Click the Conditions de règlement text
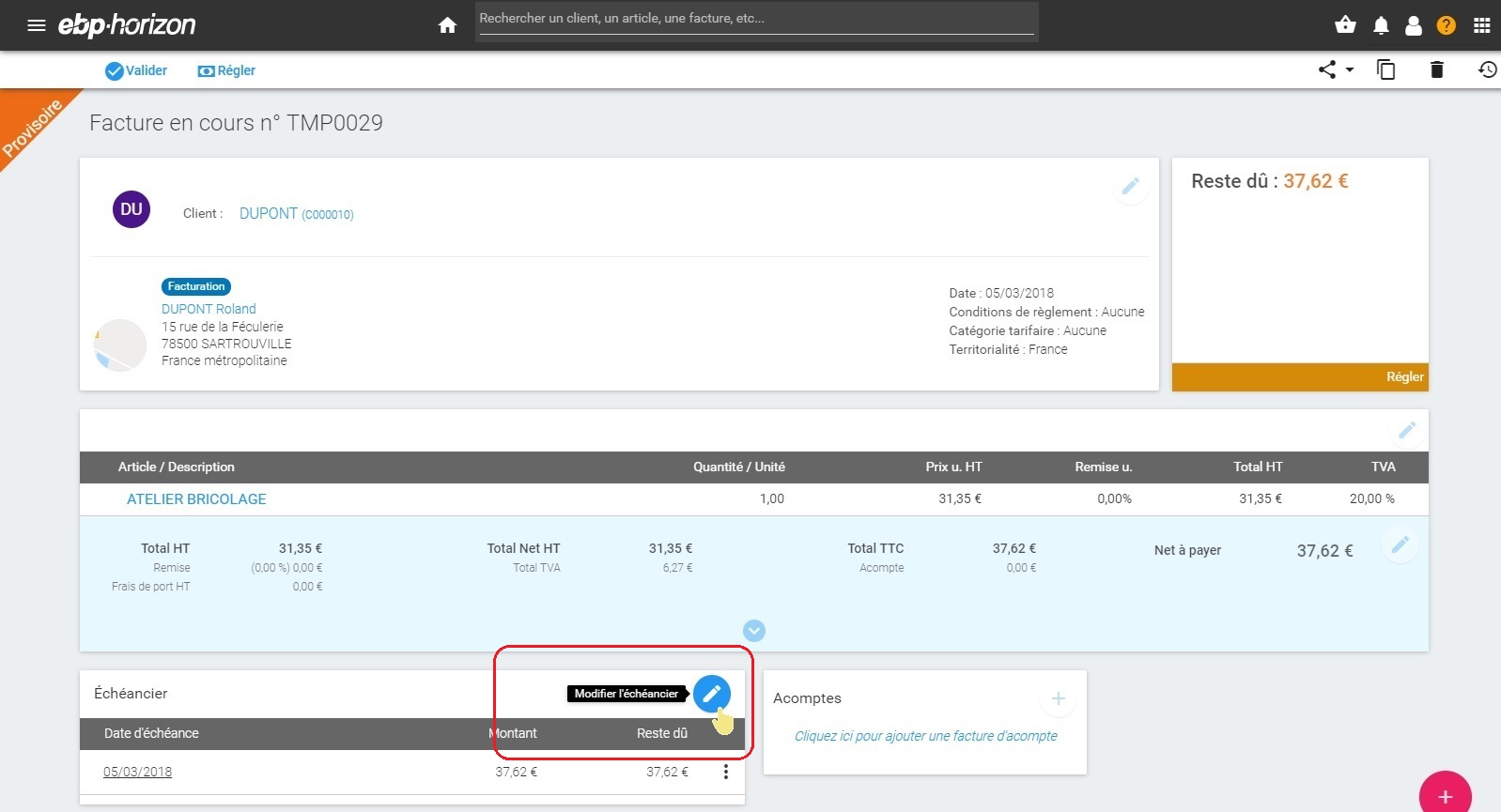Image resolution: width=1501 pixels, height=812 pixels. coord(1046,312)
